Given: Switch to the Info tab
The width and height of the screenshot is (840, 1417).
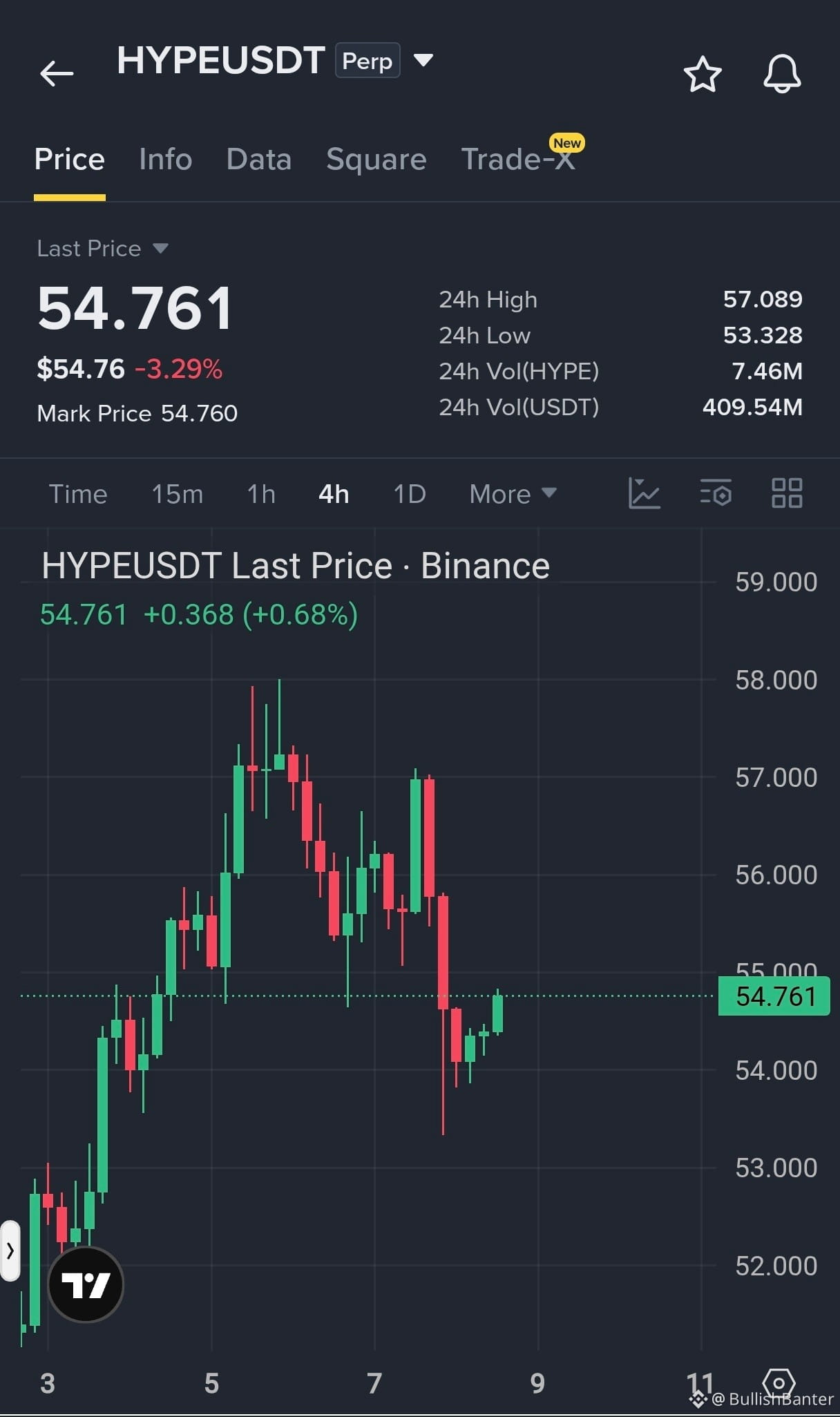Looking at the screenshot, I should tap(166, 160).
